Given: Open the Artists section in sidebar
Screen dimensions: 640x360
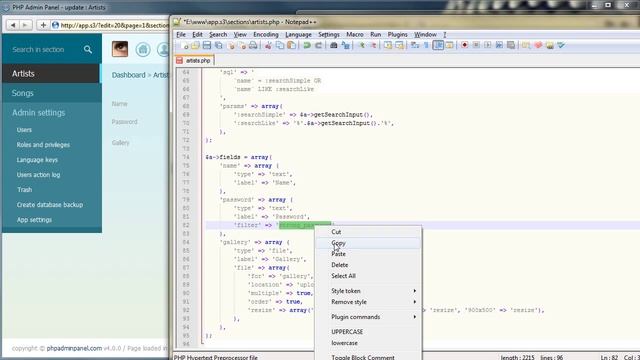Looking at the screenshot, I should click(51, 73).
